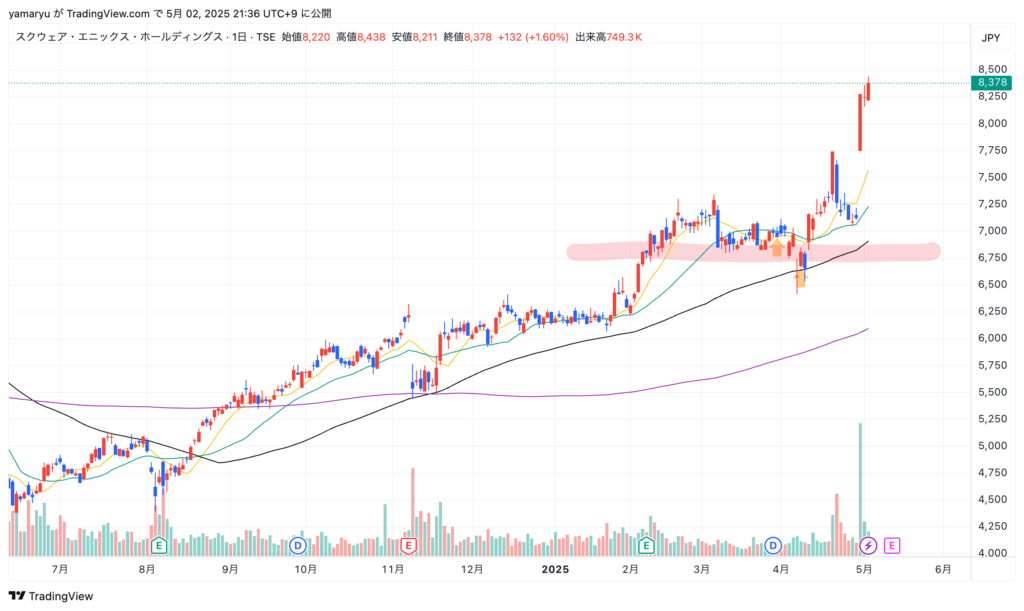Click the 7月 time axis label

59,569
